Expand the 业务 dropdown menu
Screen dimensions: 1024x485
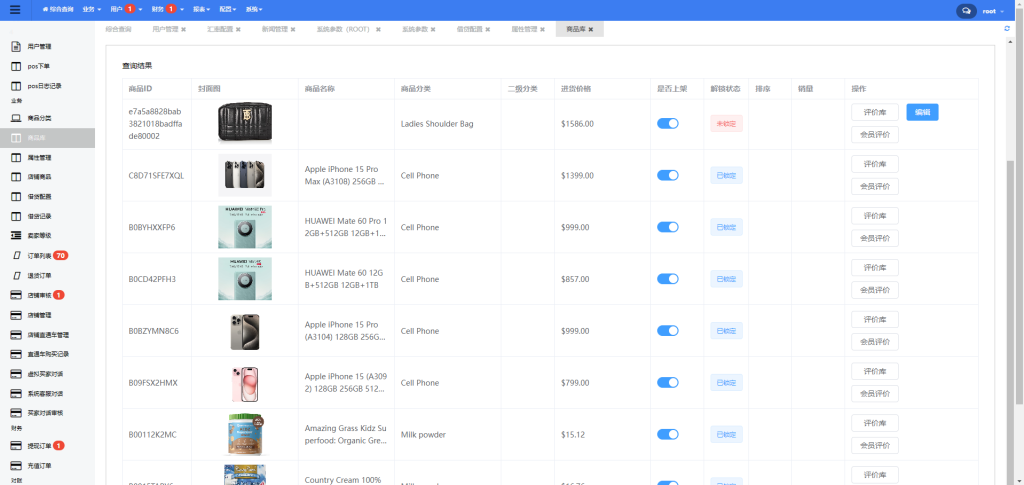[x=91, y=10]
